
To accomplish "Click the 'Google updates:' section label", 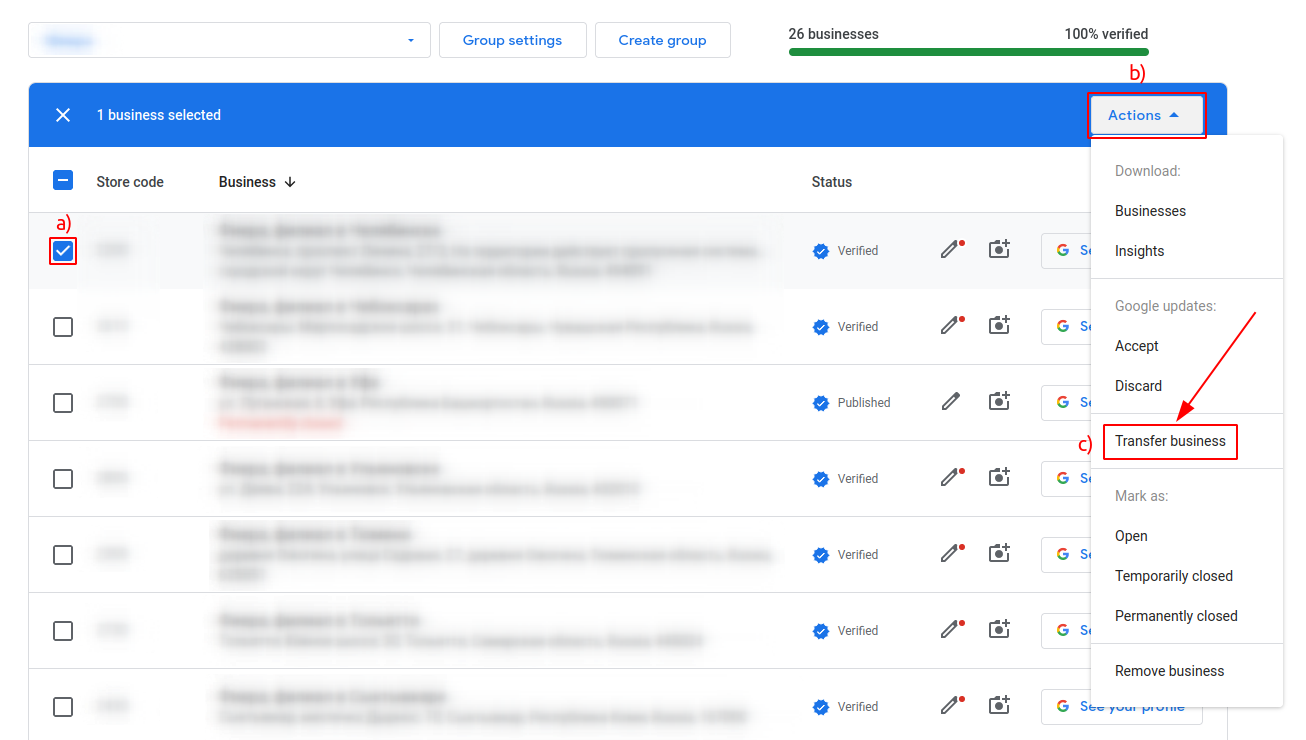I will (x=1165, y=306).
